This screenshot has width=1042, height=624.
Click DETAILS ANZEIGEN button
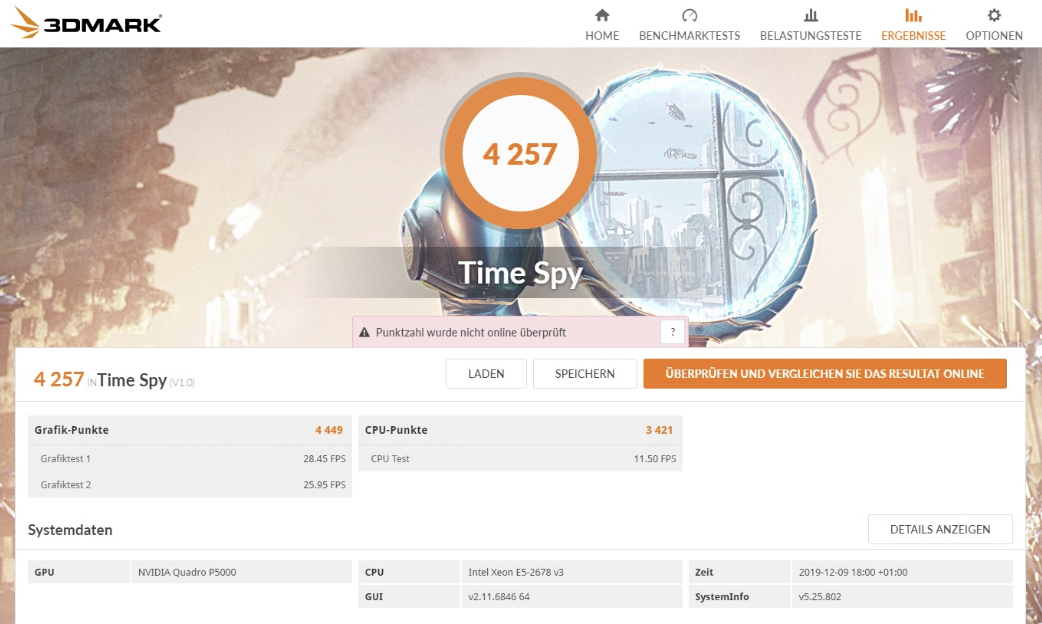[940, 530]
